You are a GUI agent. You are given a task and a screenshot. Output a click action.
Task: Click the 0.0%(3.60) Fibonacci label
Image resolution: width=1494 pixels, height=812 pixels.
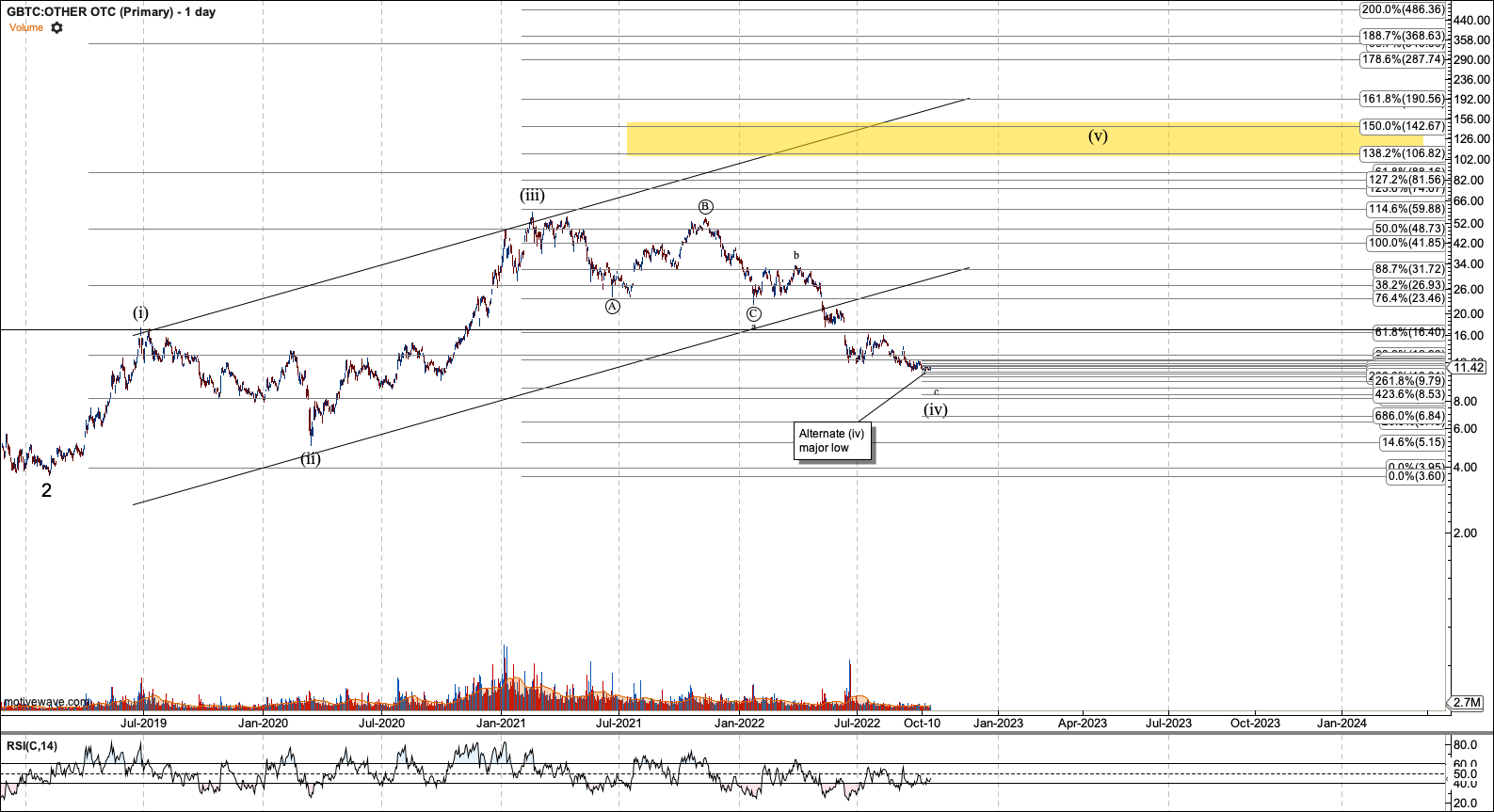click(x=1416, y=476)
